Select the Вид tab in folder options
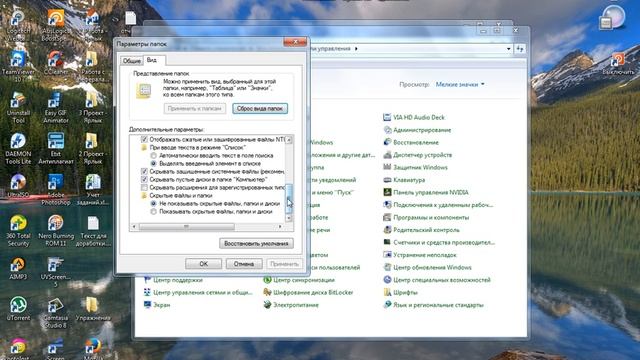This screenshot has height=360, width=640. 151,60
